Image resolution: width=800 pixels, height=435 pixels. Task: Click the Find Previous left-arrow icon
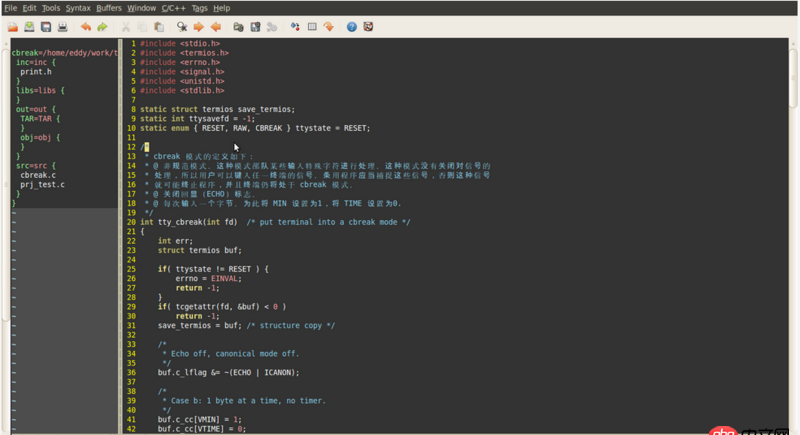click(215, 27)
